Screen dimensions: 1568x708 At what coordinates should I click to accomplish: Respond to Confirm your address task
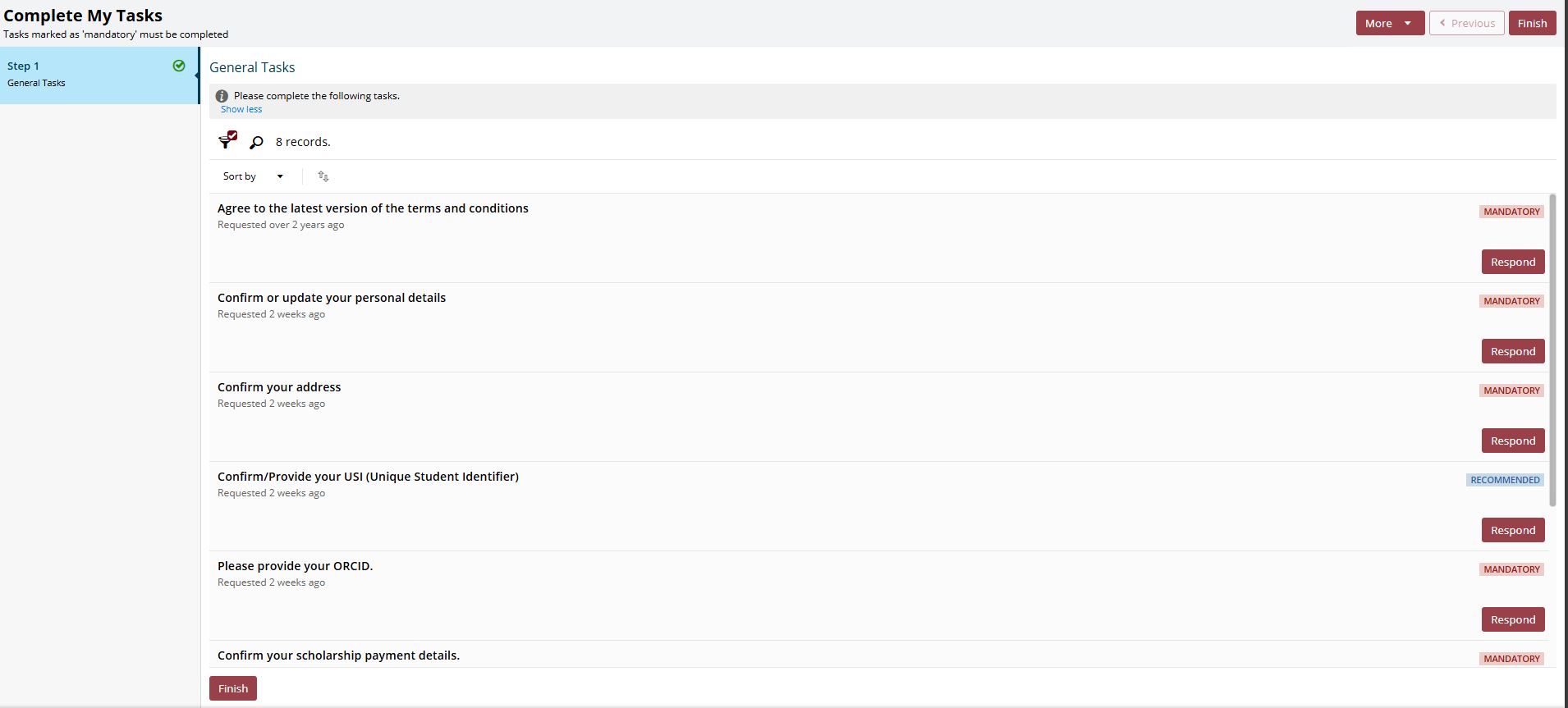[x=1513, y=441]
